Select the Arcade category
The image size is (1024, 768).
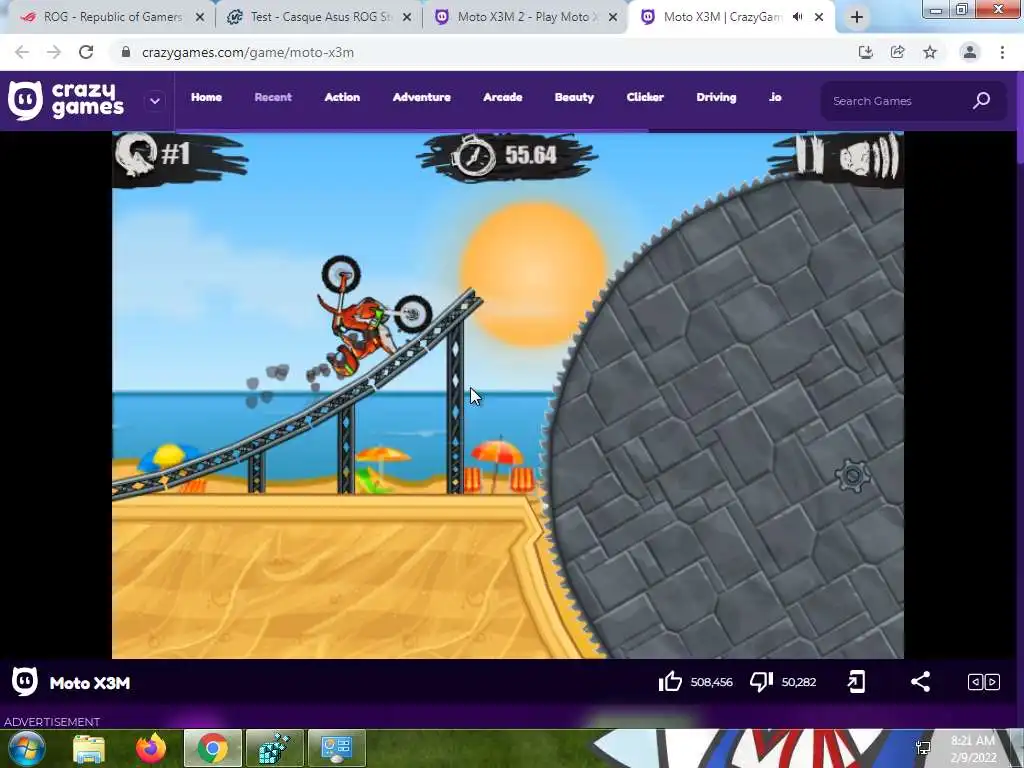click(502, 97)
